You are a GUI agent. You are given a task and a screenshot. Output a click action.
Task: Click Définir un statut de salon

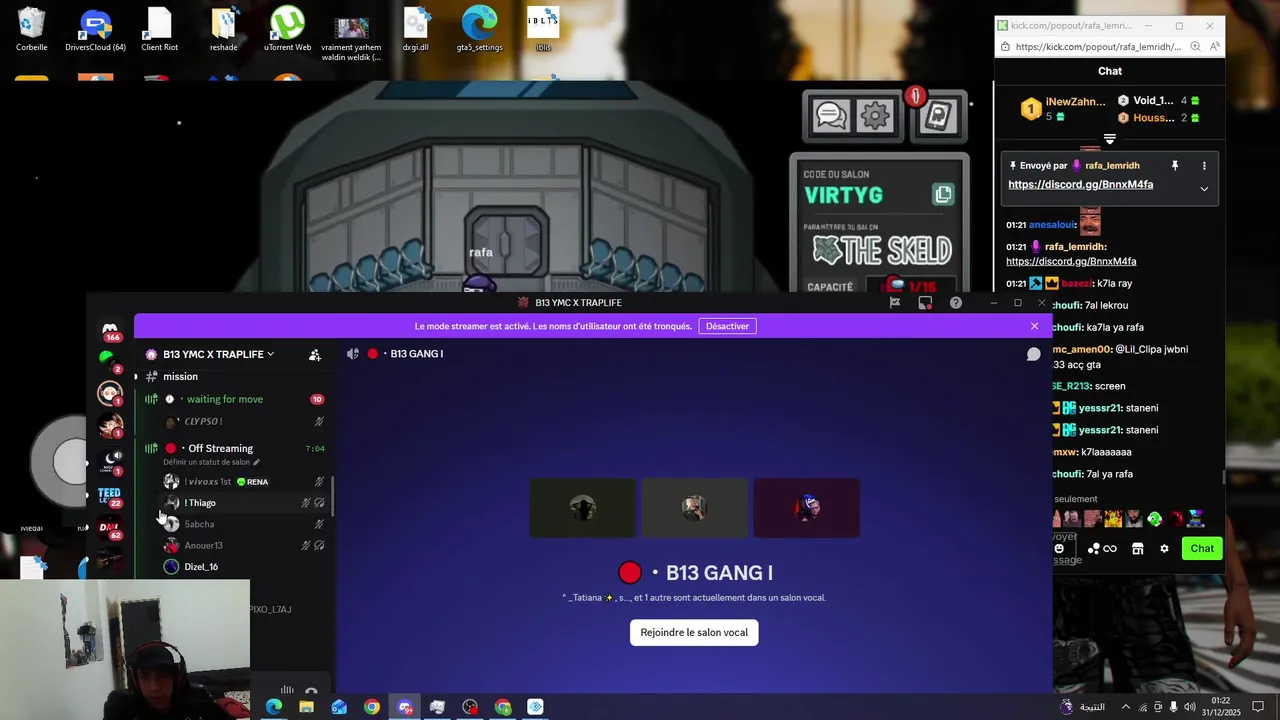[x=211, y=462]
